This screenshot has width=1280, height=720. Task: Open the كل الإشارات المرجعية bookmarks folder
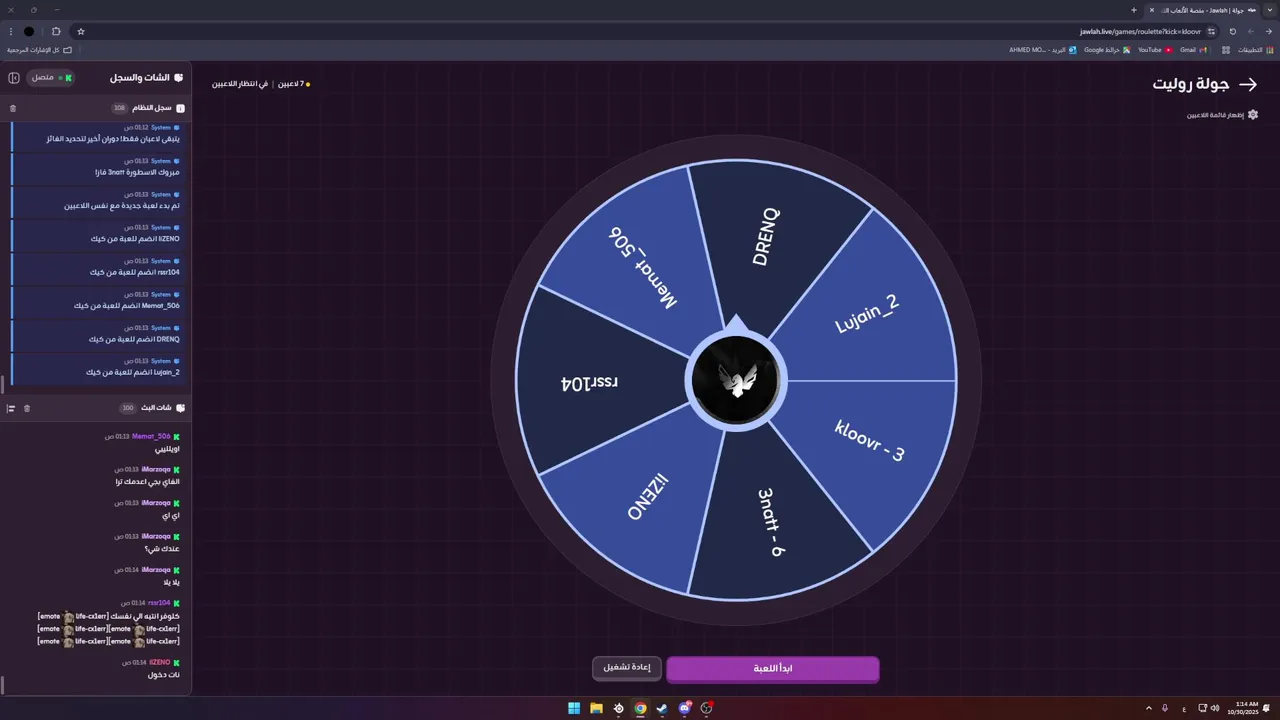tap(39, 50)
